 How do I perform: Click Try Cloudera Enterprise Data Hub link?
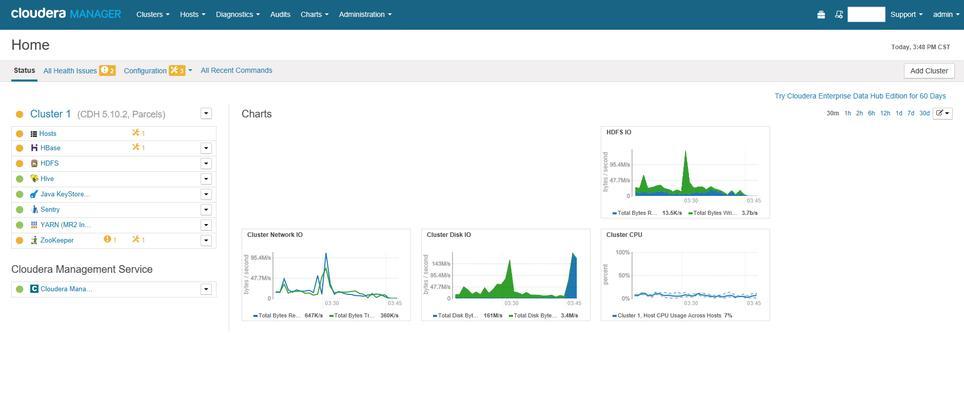(x=860, y=96)
